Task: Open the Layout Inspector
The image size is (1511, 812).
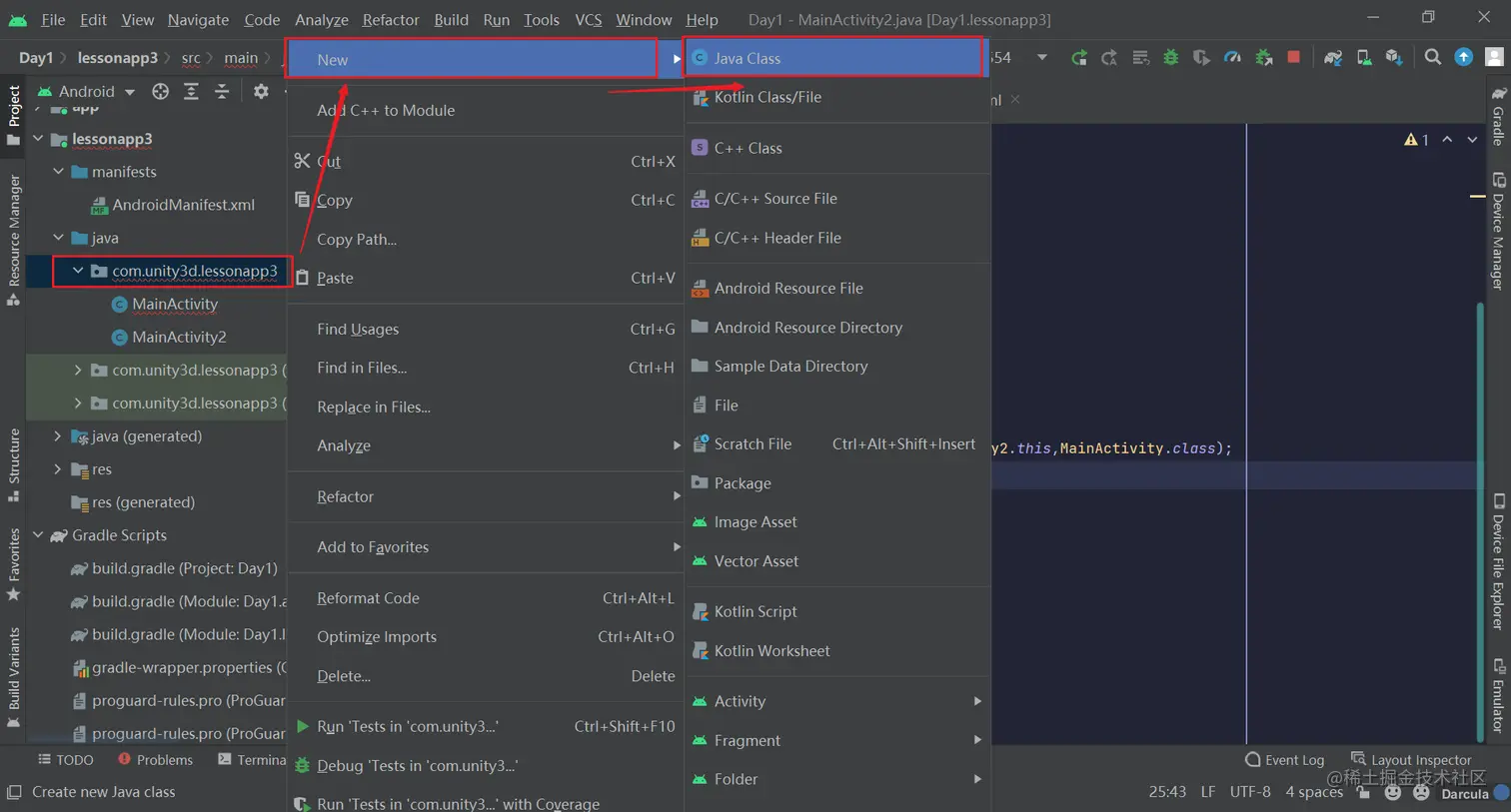Action: pos(1411,760)
